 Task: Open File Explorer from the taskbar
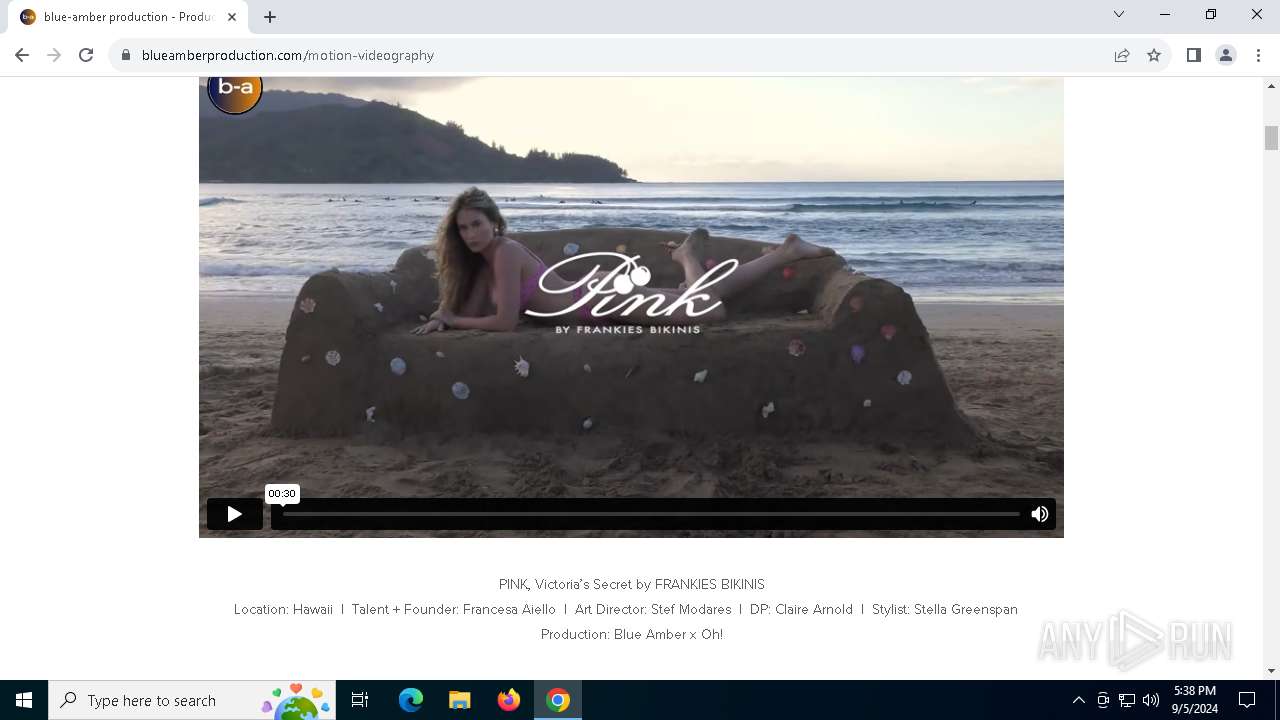[460, 700]
